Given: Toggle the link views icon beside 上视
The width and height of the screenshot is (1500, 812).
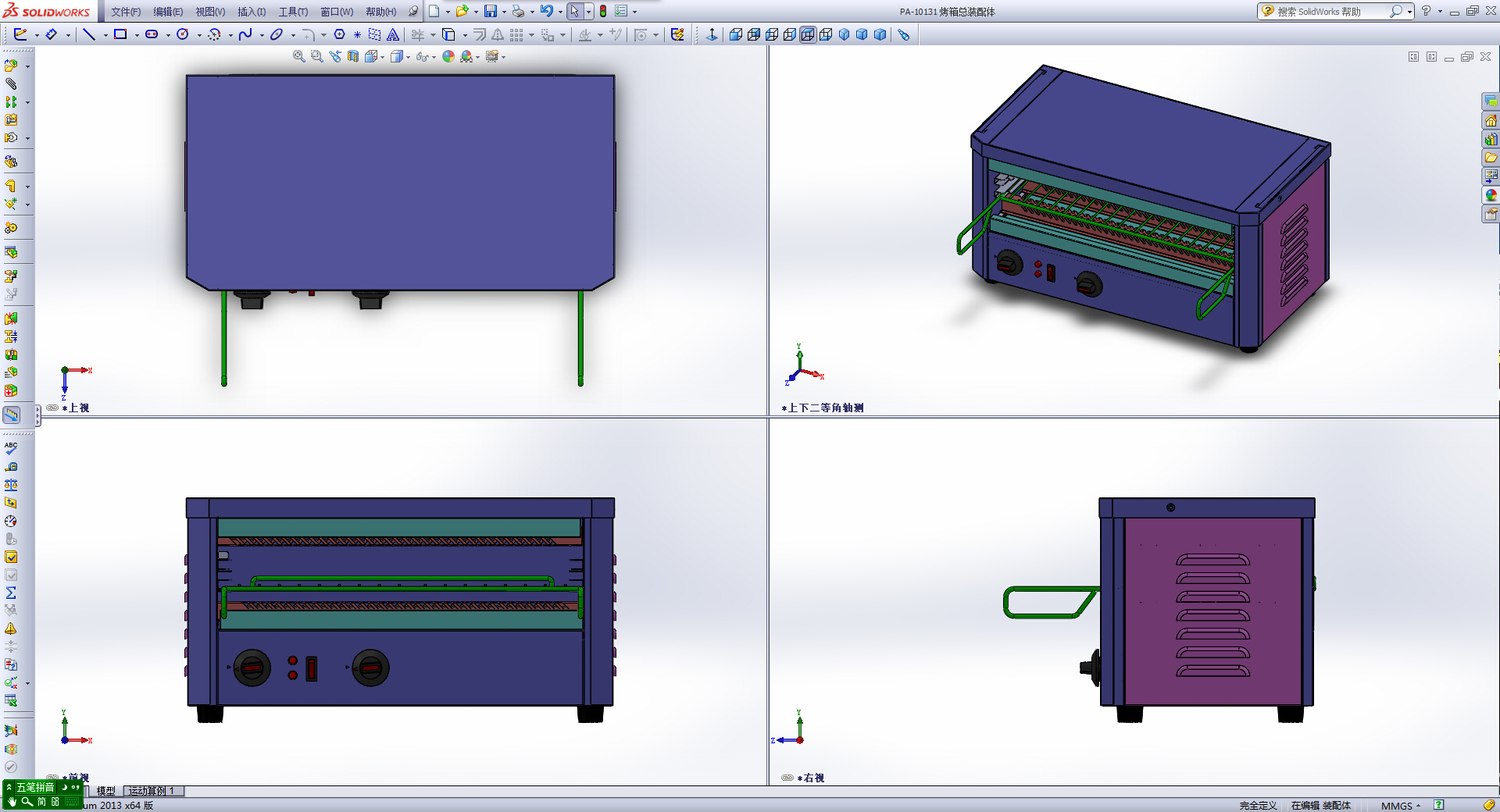Looking at the screenshot, I should point(52,408).
